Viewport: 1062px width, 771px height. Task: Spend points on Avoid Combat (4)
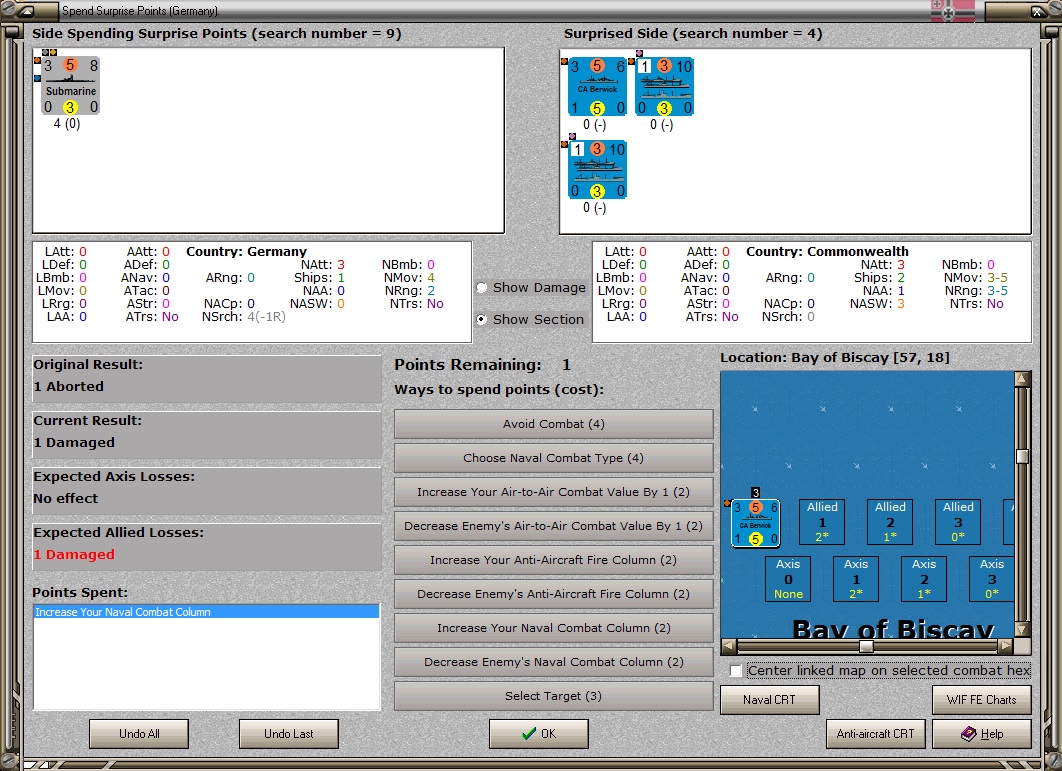tap(553, 424)
